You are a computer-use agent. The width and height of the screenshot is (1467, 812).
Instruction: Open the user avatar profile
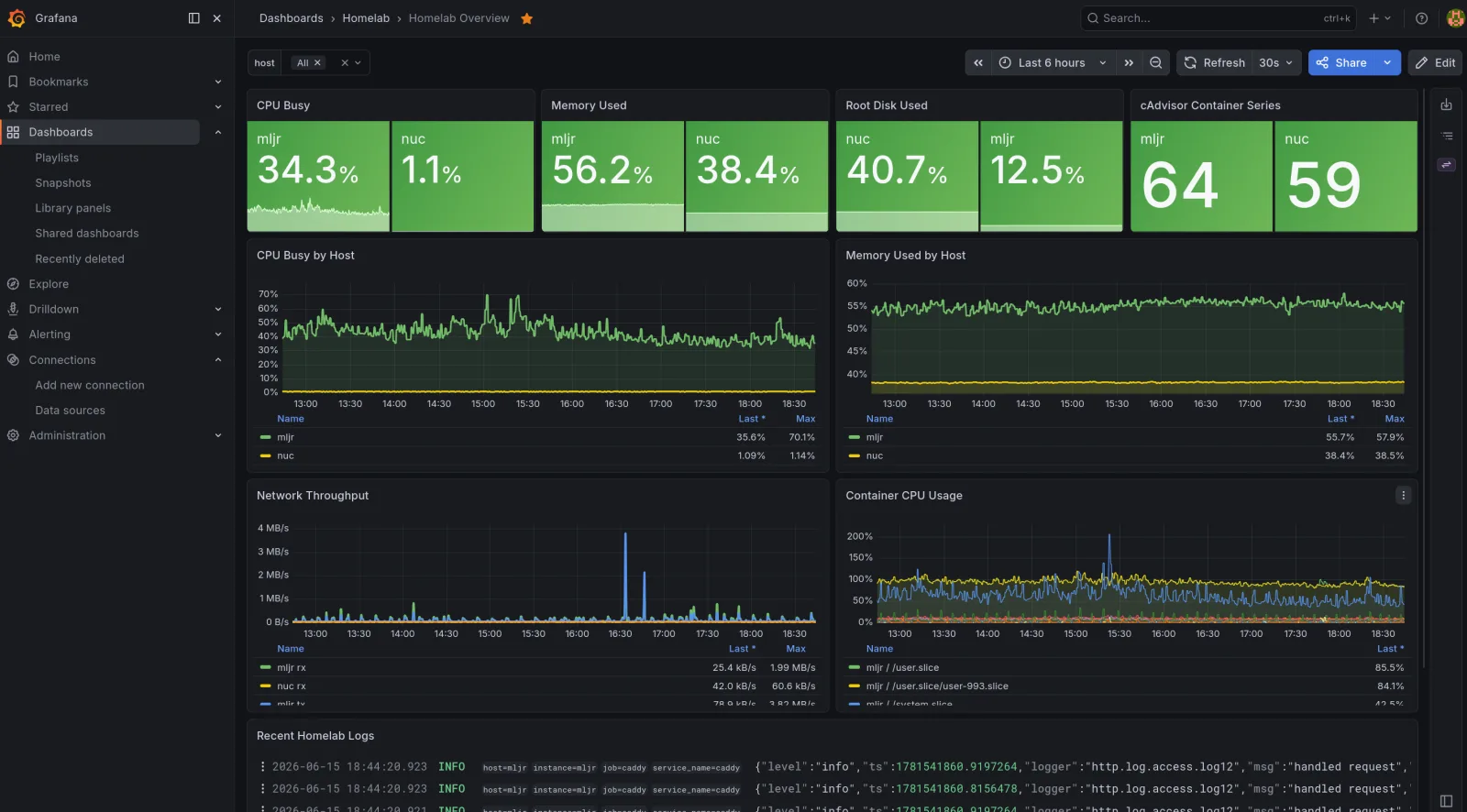pyautogui.click(x=1455, y=18)
